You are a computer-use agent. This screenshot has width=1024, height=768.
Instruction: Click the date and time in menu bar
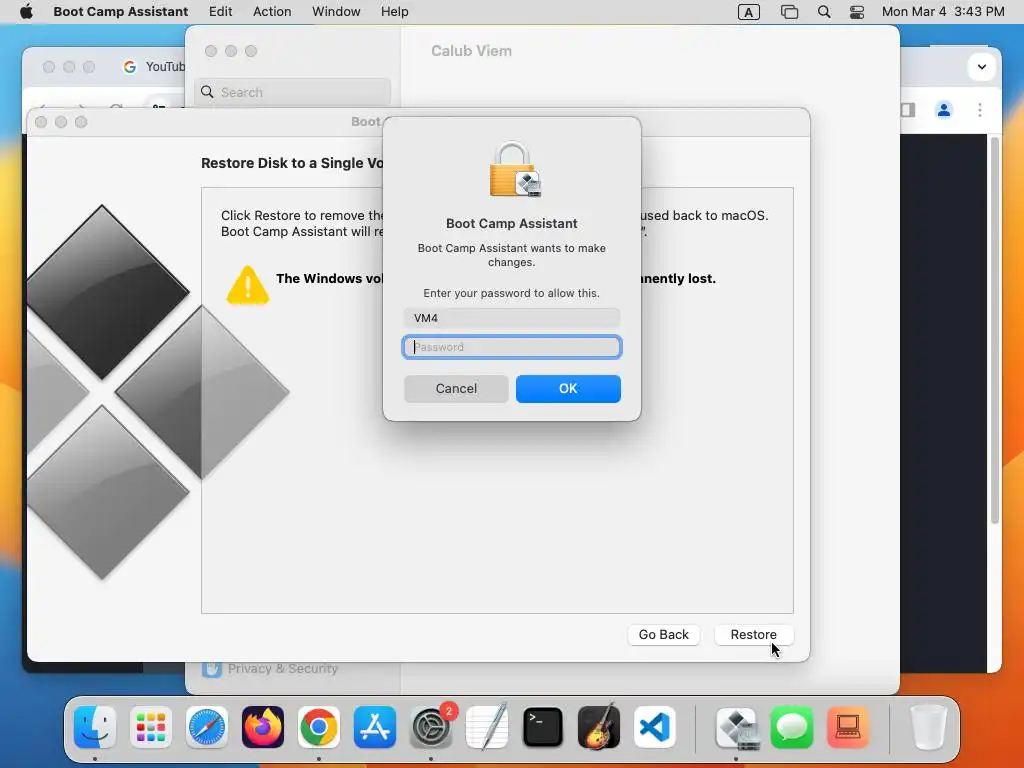click(943, 12)
